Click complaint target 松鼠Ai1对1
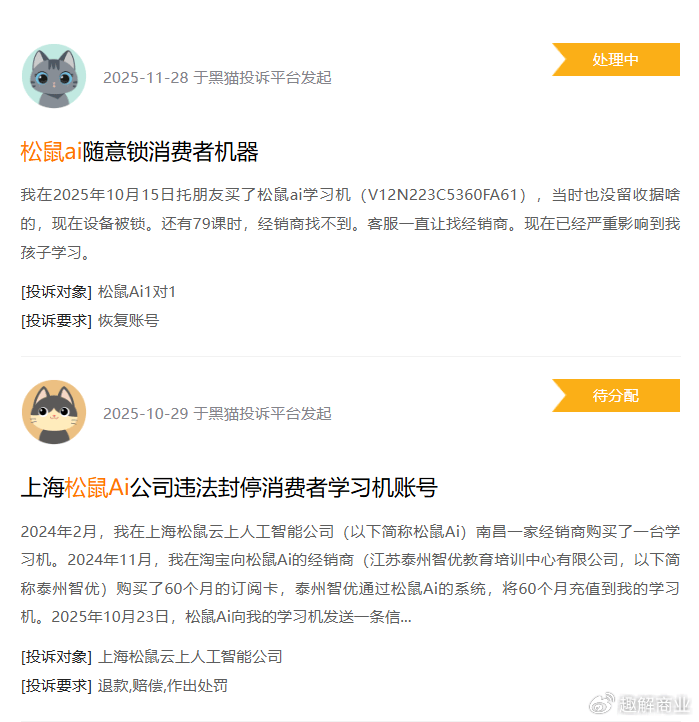This screenshot has height=722, width=699. tap(137, 292)
